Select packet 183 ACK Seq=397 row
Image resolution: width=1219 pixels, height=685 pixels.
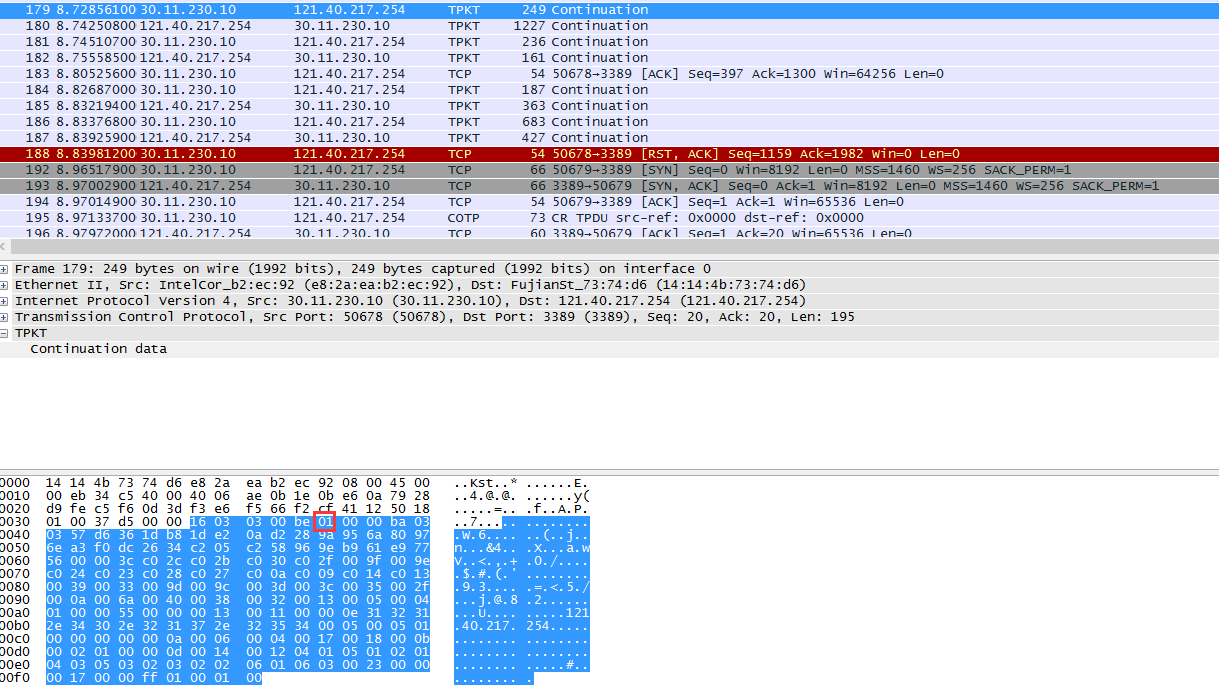[609, 73]
